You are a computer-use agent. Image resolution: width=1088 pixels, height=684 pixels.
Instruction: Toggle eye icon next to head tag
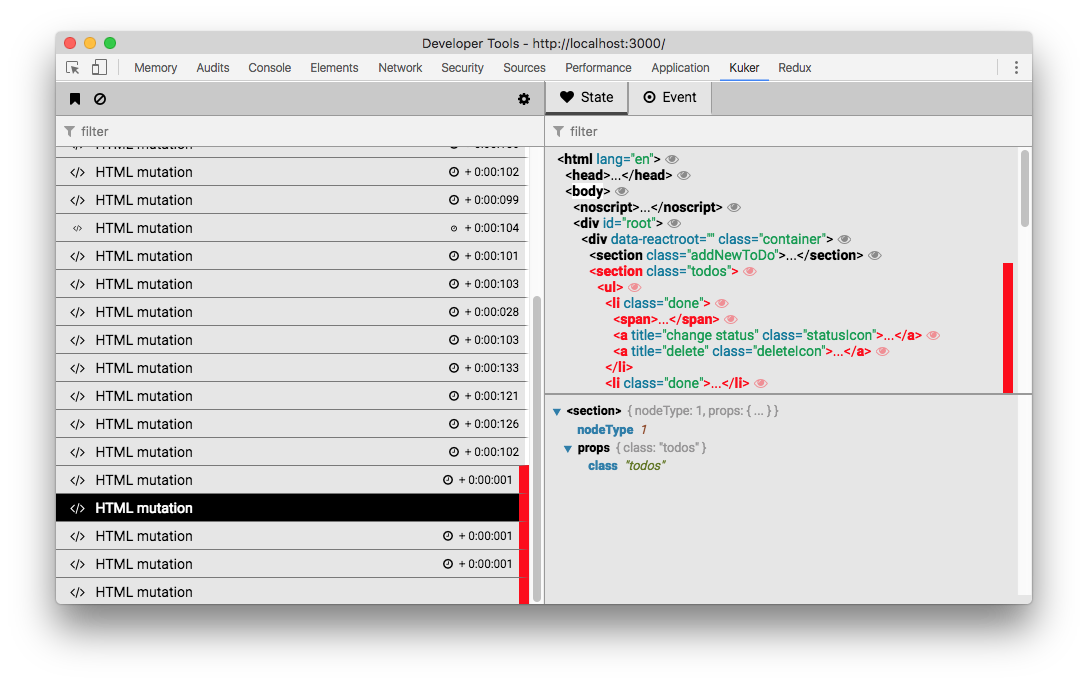[x=683, y=176]
